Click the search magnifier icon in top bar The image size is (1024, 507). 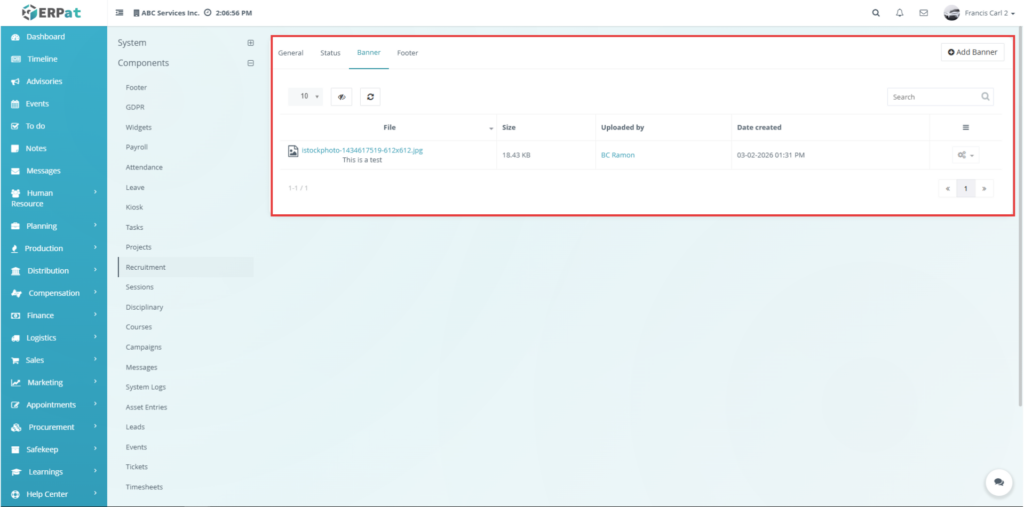pos(876,13)
